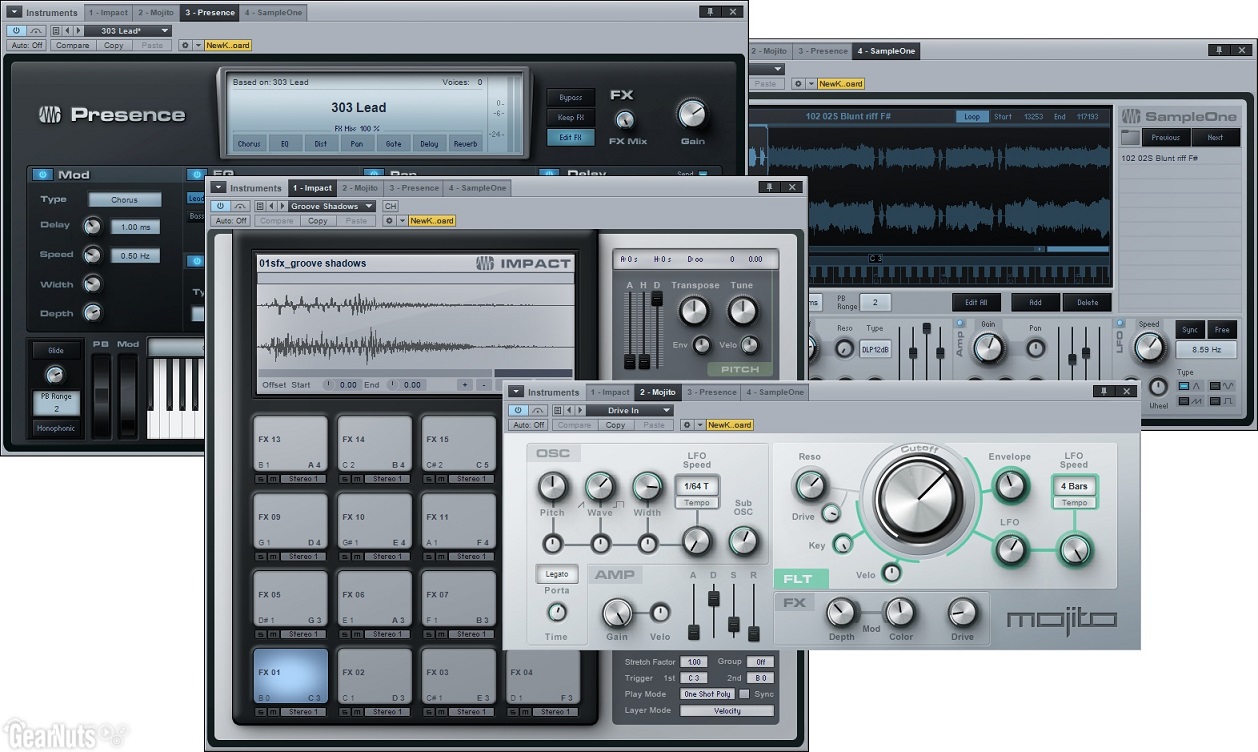
Task: Pin the SampleOne window
Action: tap(1218, 50)
